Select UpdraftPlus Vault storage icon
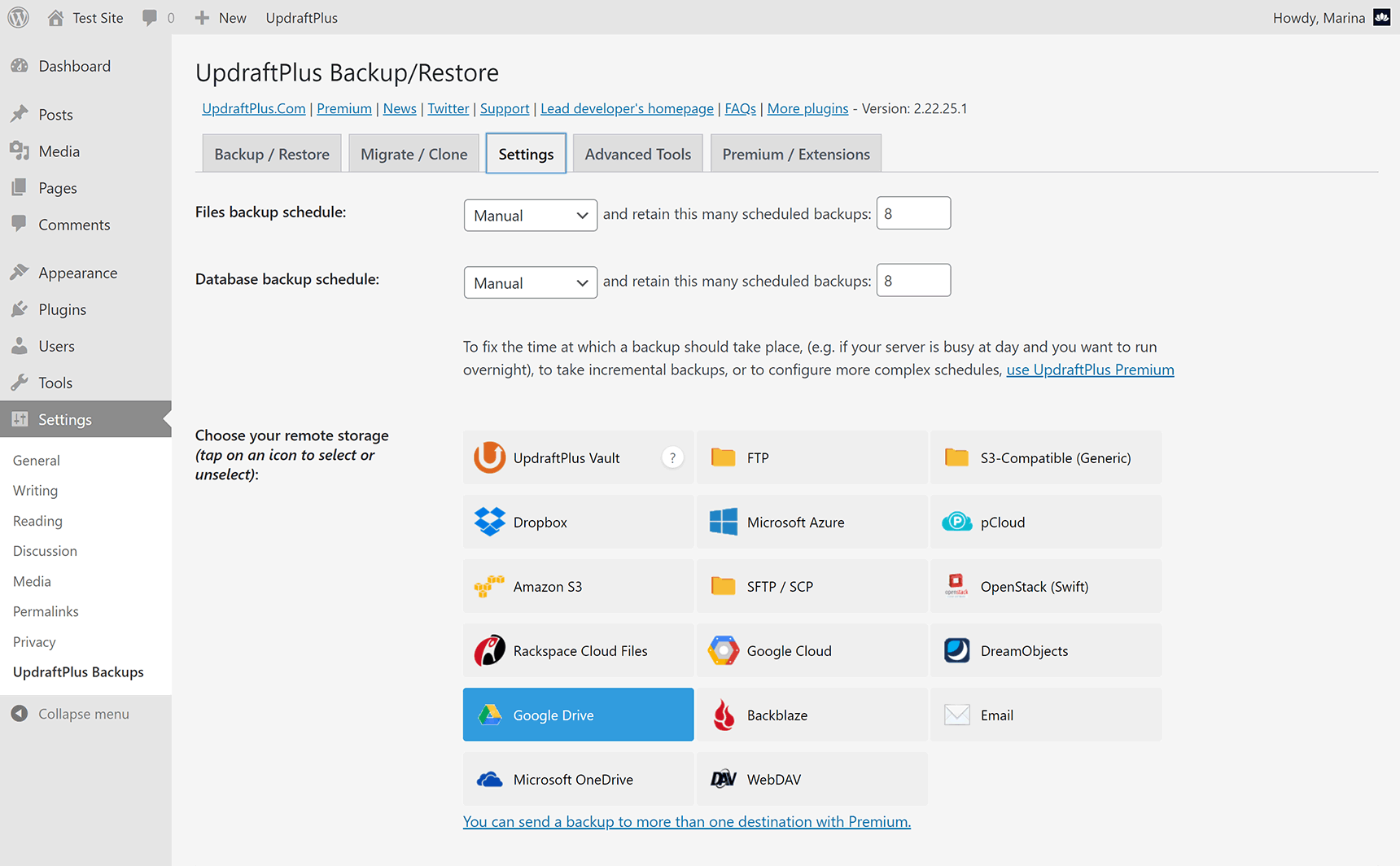 [x=489, y=457]
